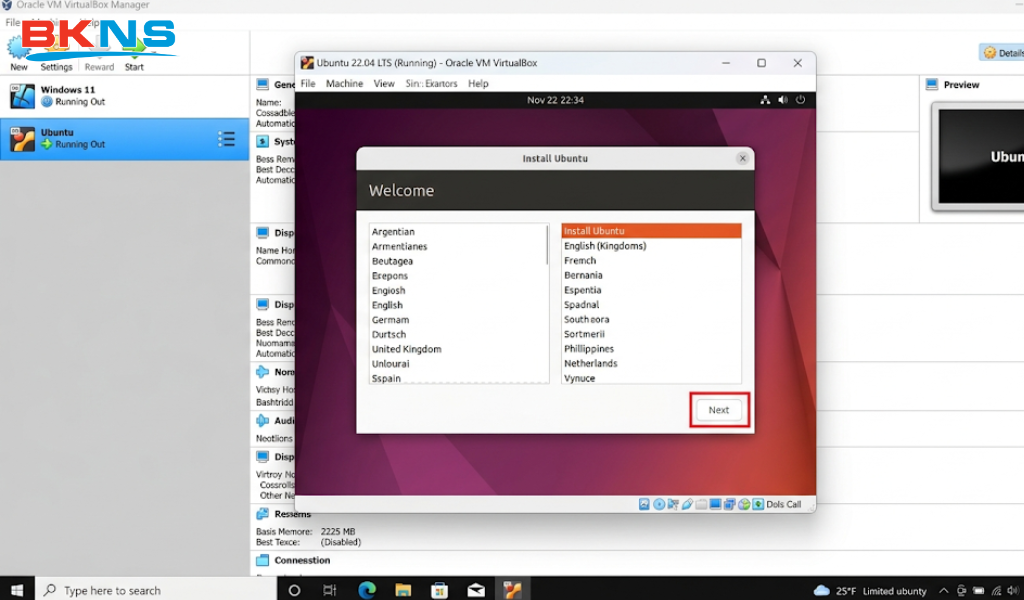Screen dimensions: 1024x600
Task: Open File Explorer from the taskbar
Action: coord(403,590)
